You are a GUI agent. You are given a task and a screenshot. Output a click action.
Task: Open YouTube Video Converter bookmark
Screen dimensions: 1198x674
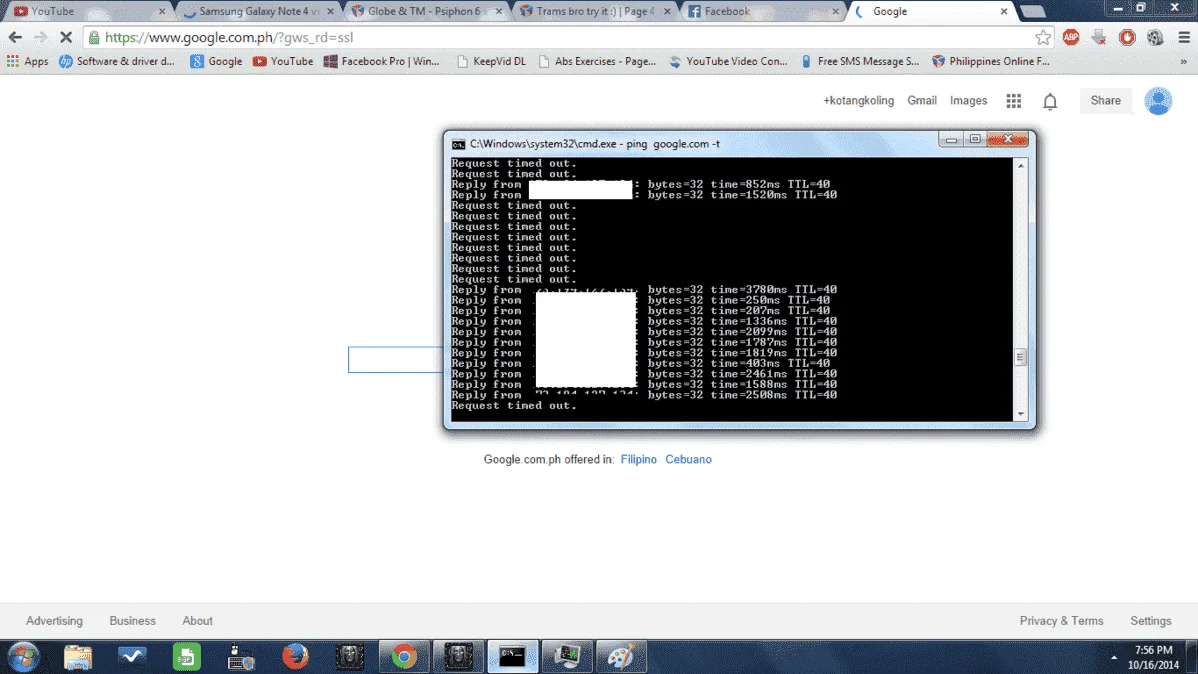coord(728,61)
